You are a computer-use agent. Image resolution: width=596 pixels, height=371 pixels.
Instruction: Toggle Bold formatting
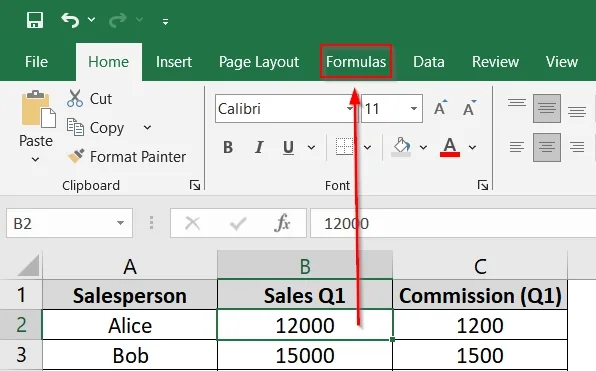click(x=228, y=147)
